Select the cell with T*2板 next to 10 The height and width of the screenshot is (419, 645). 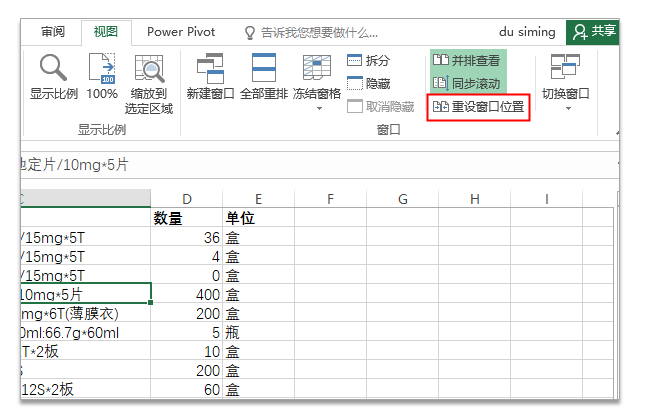coord(86,351)
